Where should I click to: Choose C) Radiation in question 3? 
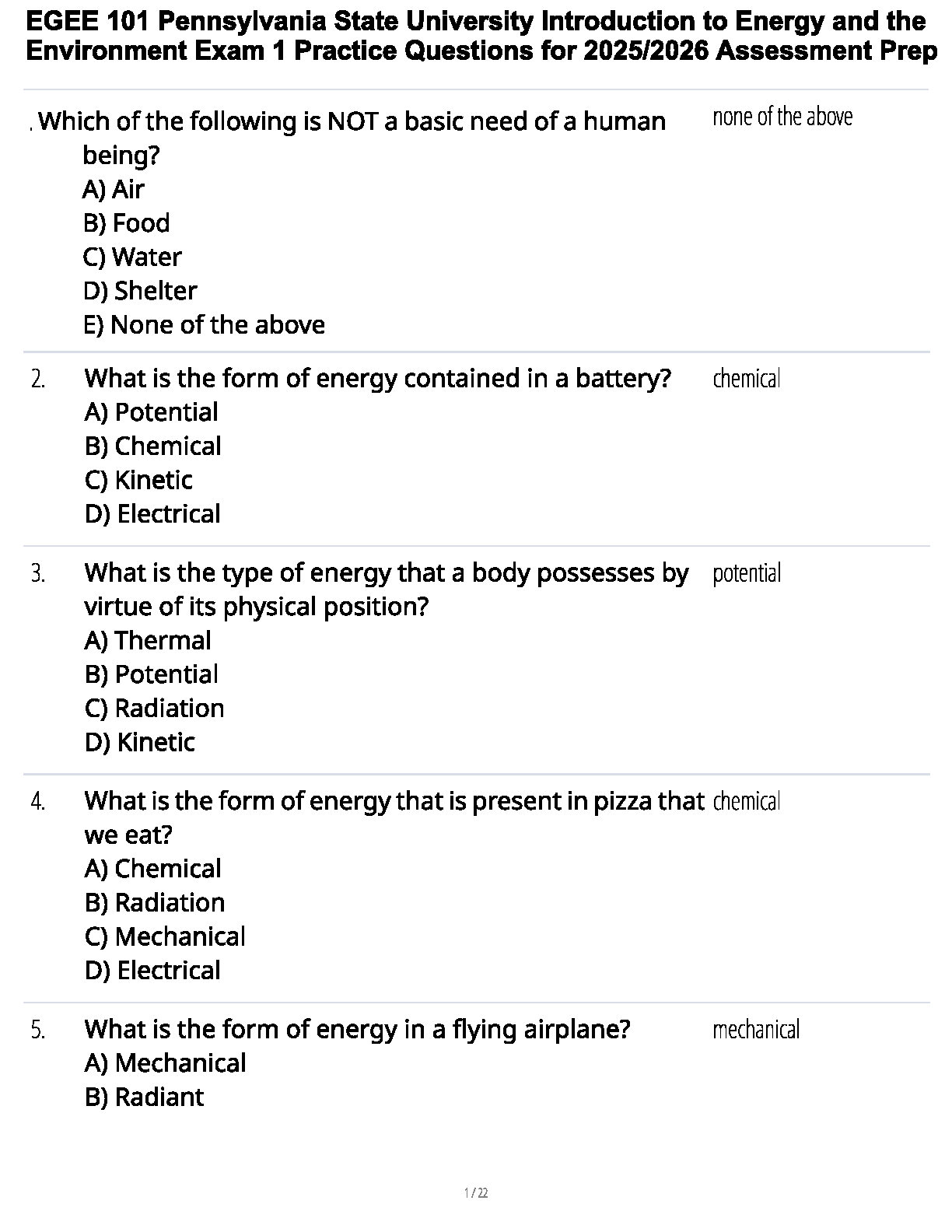pyautogui.click(x=154, y=709)
